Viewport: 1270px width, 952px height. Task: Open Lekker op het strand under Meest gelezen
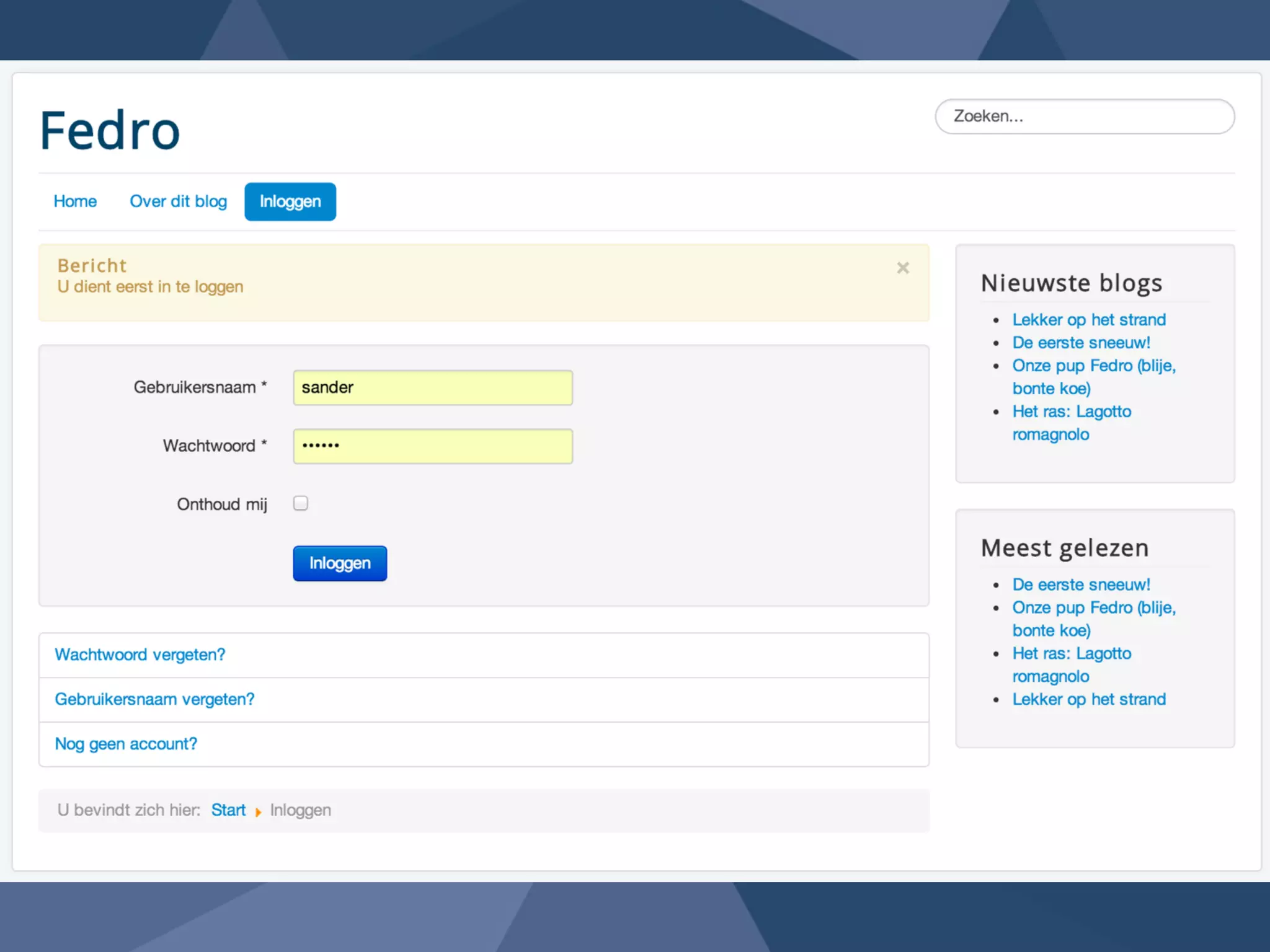click(x=1088, y=699)
